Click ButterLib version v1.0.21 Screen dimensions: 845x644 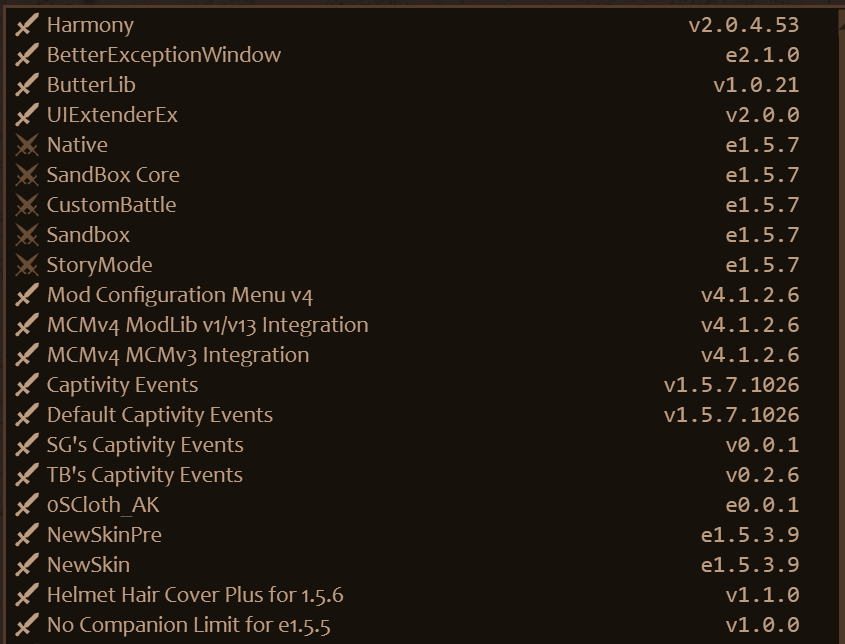click(x=756, y=85)
